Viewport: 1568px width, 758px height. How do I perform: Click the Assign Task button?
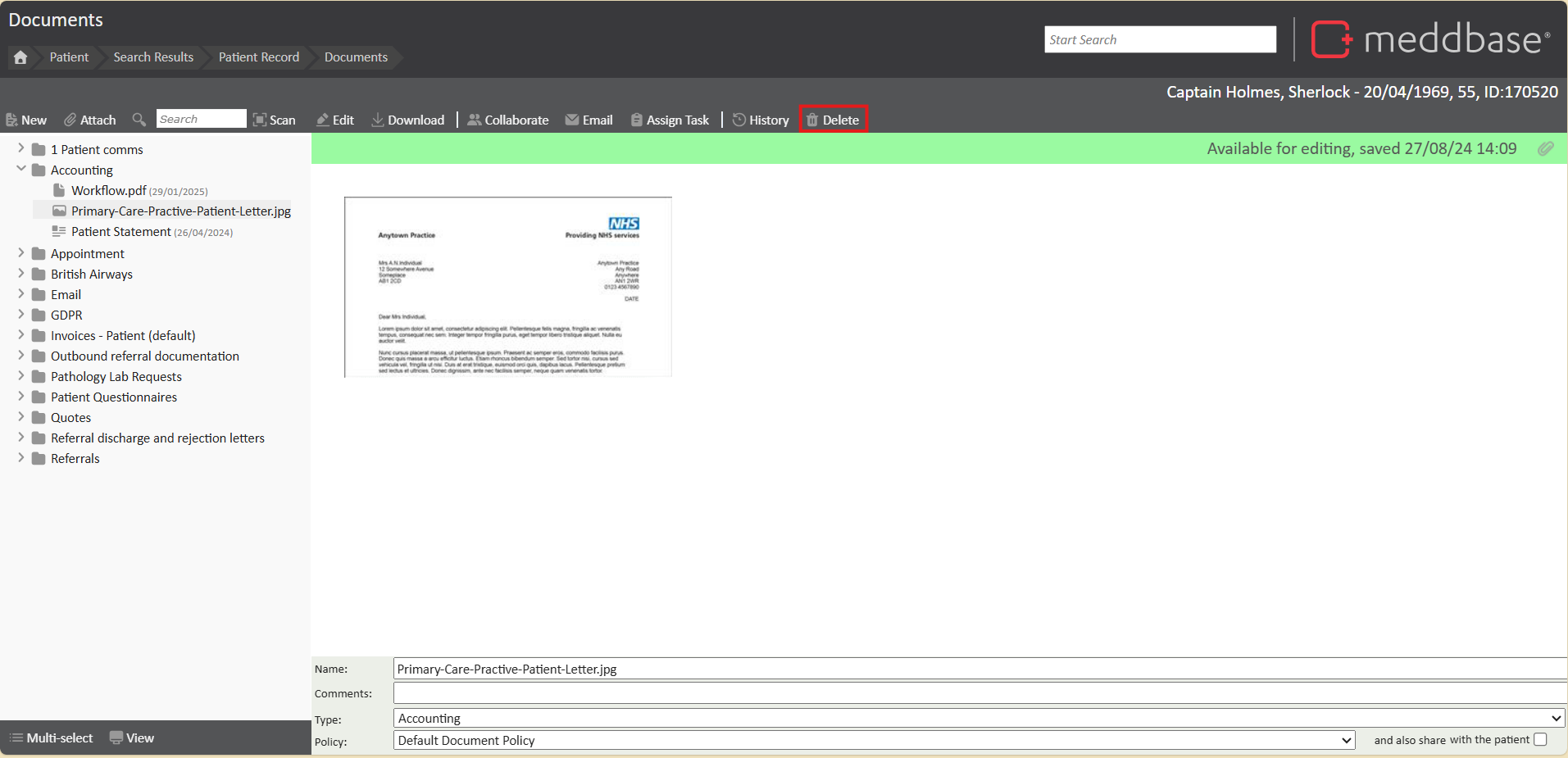670,120
